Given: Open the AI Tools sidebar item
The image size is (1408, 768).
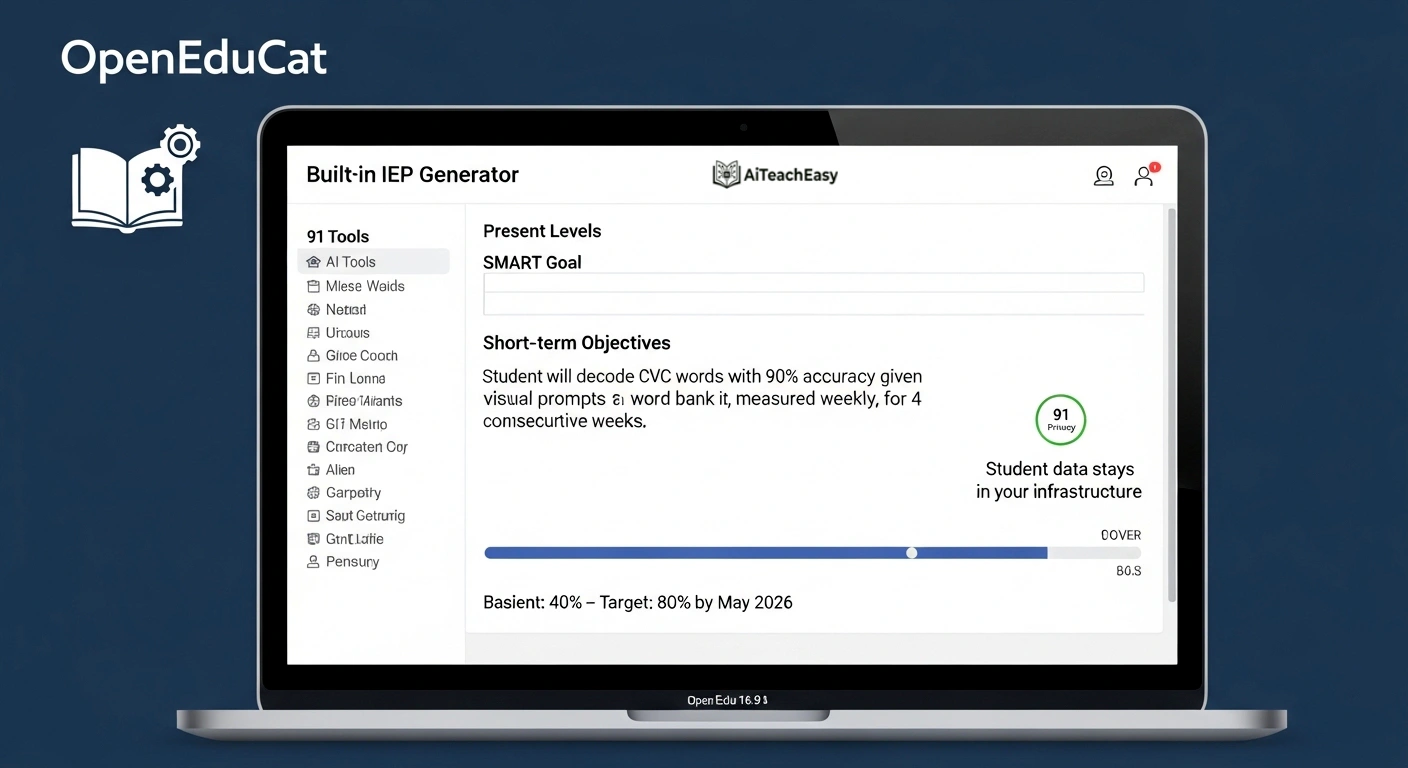Looking at the screenshot, I should click(x=374, y=262).
